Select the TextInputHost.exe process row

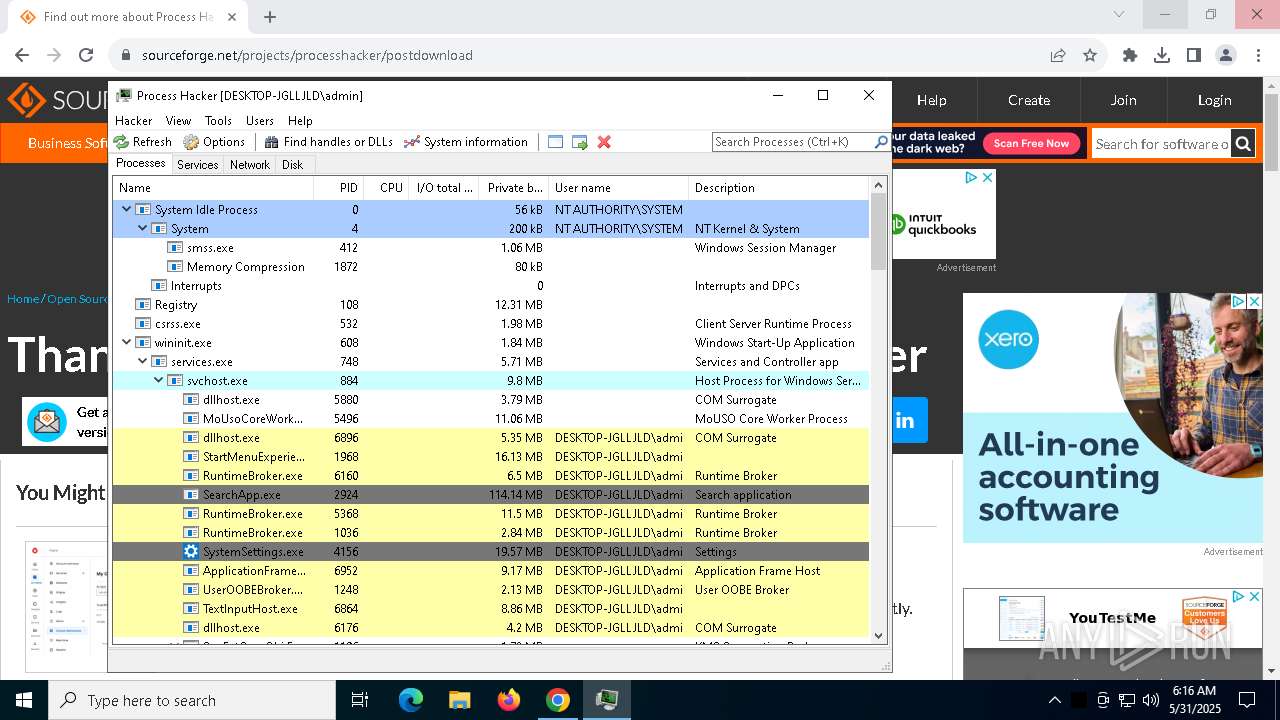tap(490, 608)
